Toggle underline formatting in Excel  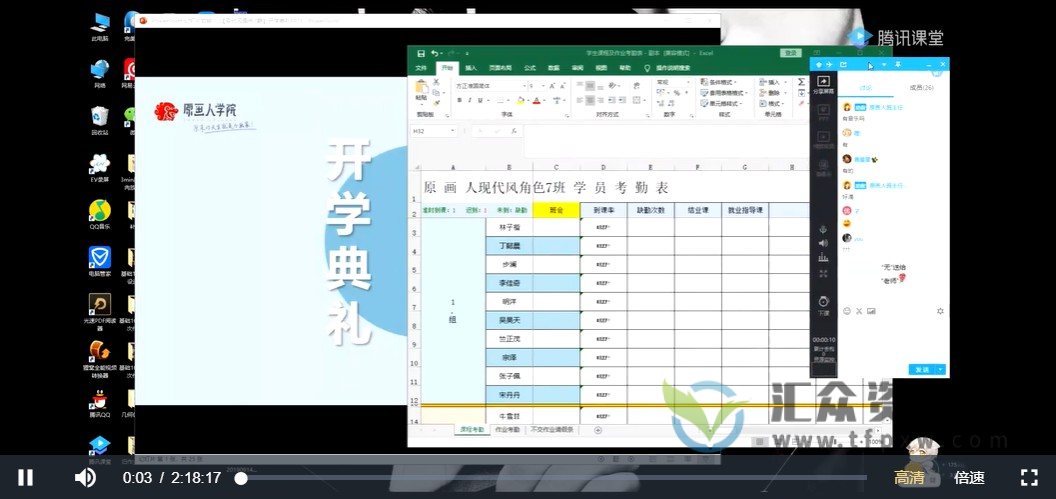coord(480,100)
